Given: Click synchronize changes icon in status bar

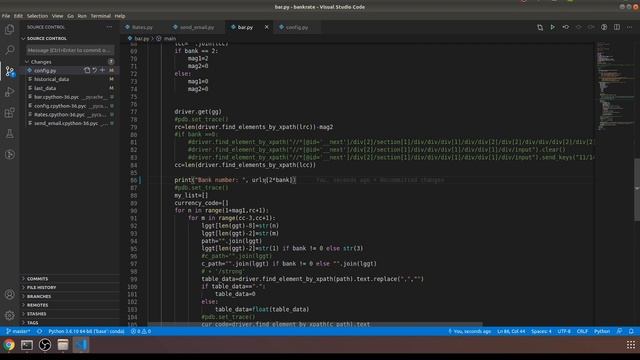Looking at the screenshot, I should pos(40,331).
